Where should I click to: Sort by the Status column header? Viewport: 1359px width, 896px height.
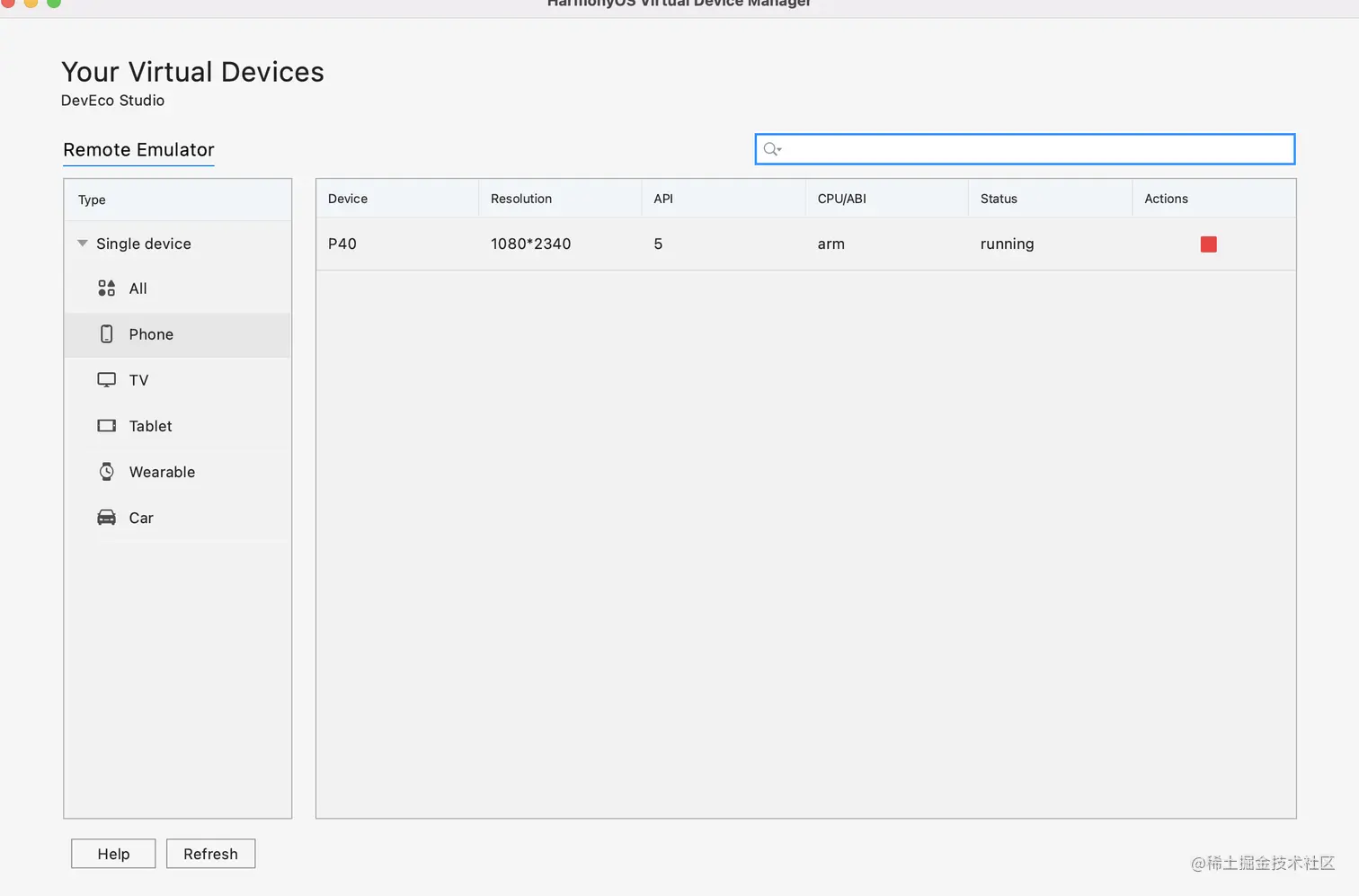point(999,199)
